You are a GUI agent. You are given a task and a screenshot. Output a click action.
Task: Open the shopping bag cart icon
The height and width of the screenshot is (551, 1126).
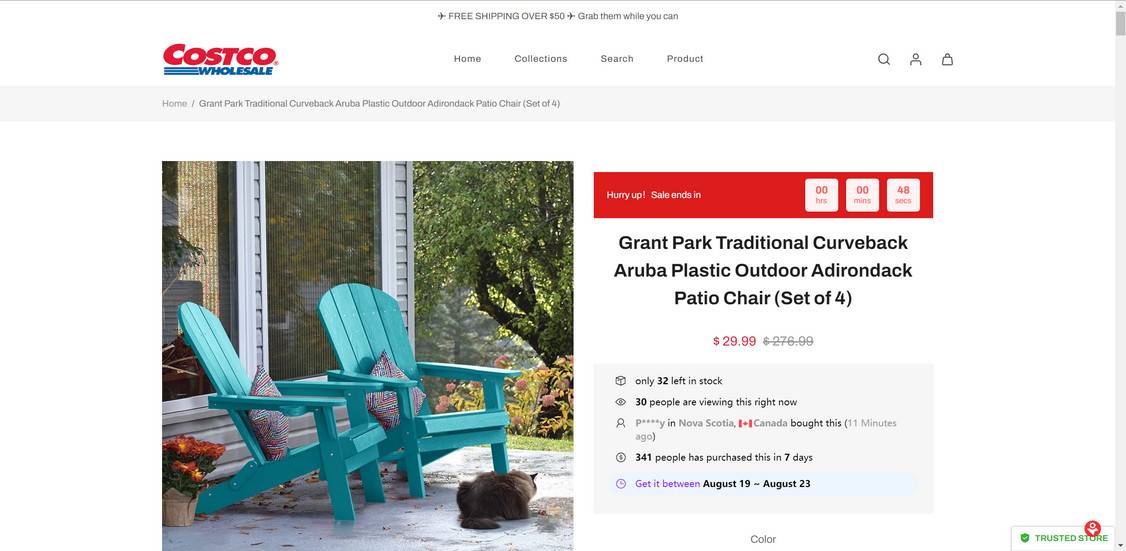pyautogui.click(x=947, y=59)
